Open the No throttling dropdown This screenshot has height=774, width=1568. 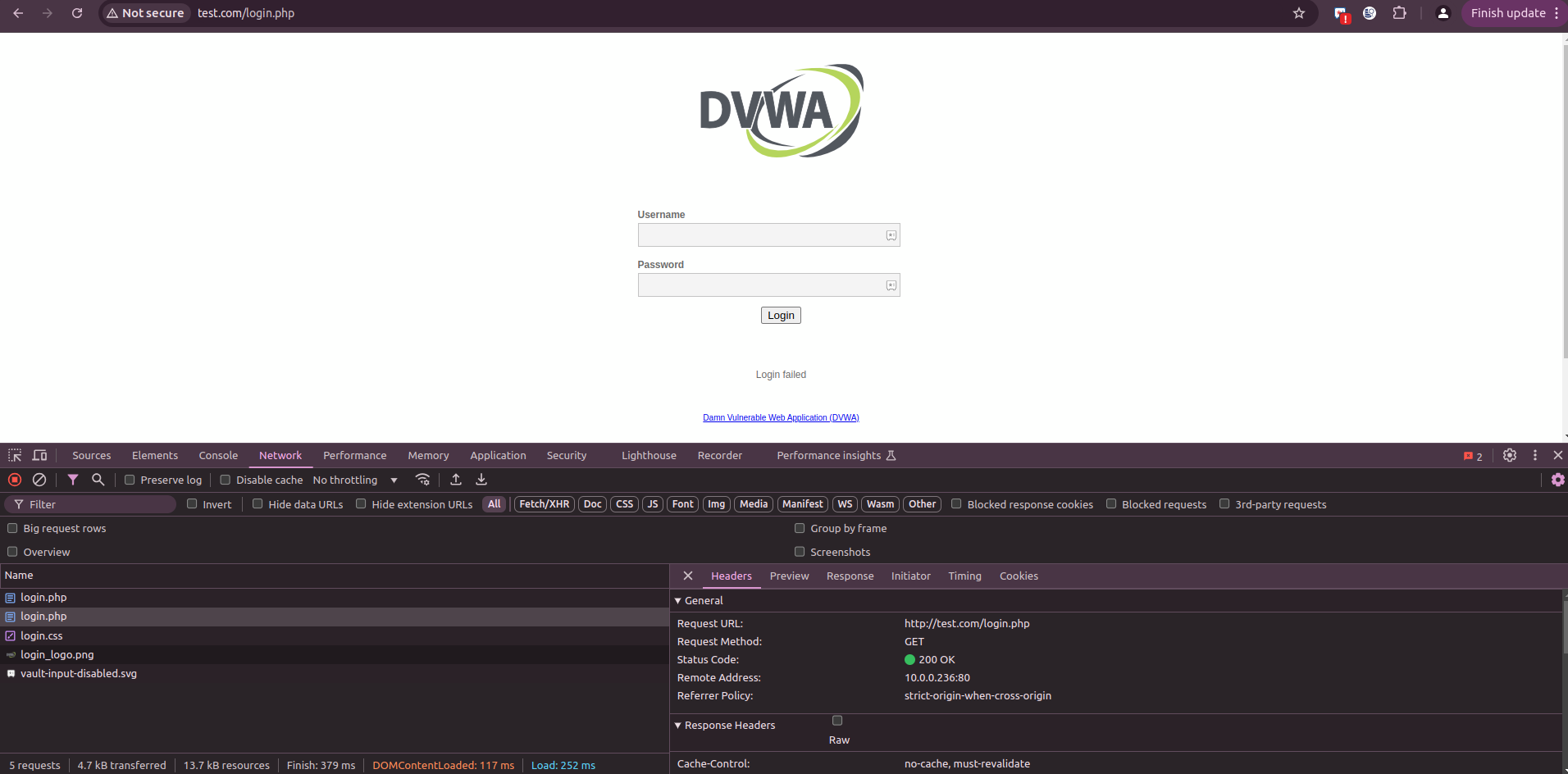[x=355, y=480]
